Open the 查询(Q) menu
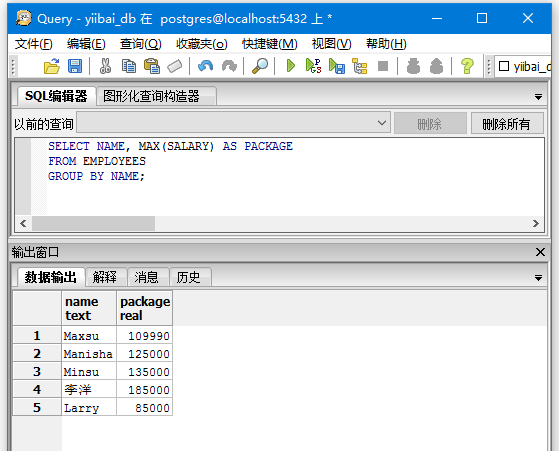Screen dimensions: 559x451 pyautogui.click(x=140, y=44)
